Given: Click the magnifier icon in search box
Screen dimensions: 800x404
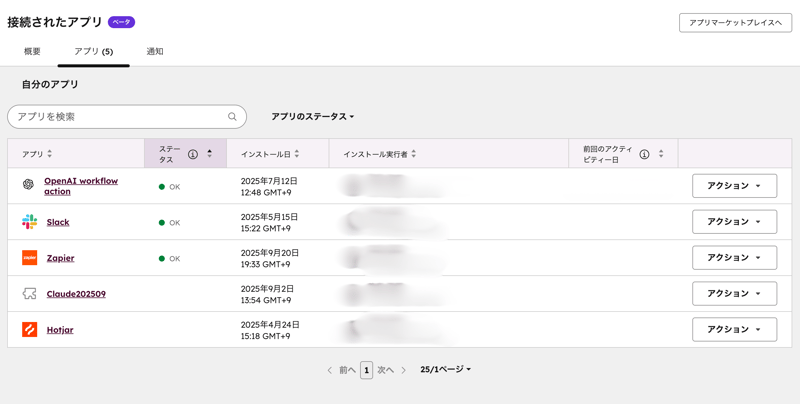Looking at the screenshot, I should tap(232, 117).
